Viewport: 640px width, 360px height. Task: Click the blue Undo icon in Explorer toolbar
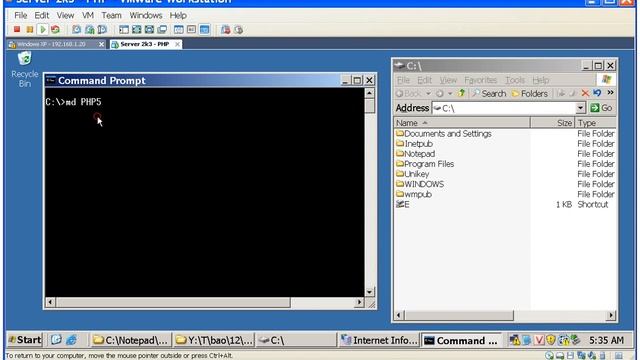597,93
